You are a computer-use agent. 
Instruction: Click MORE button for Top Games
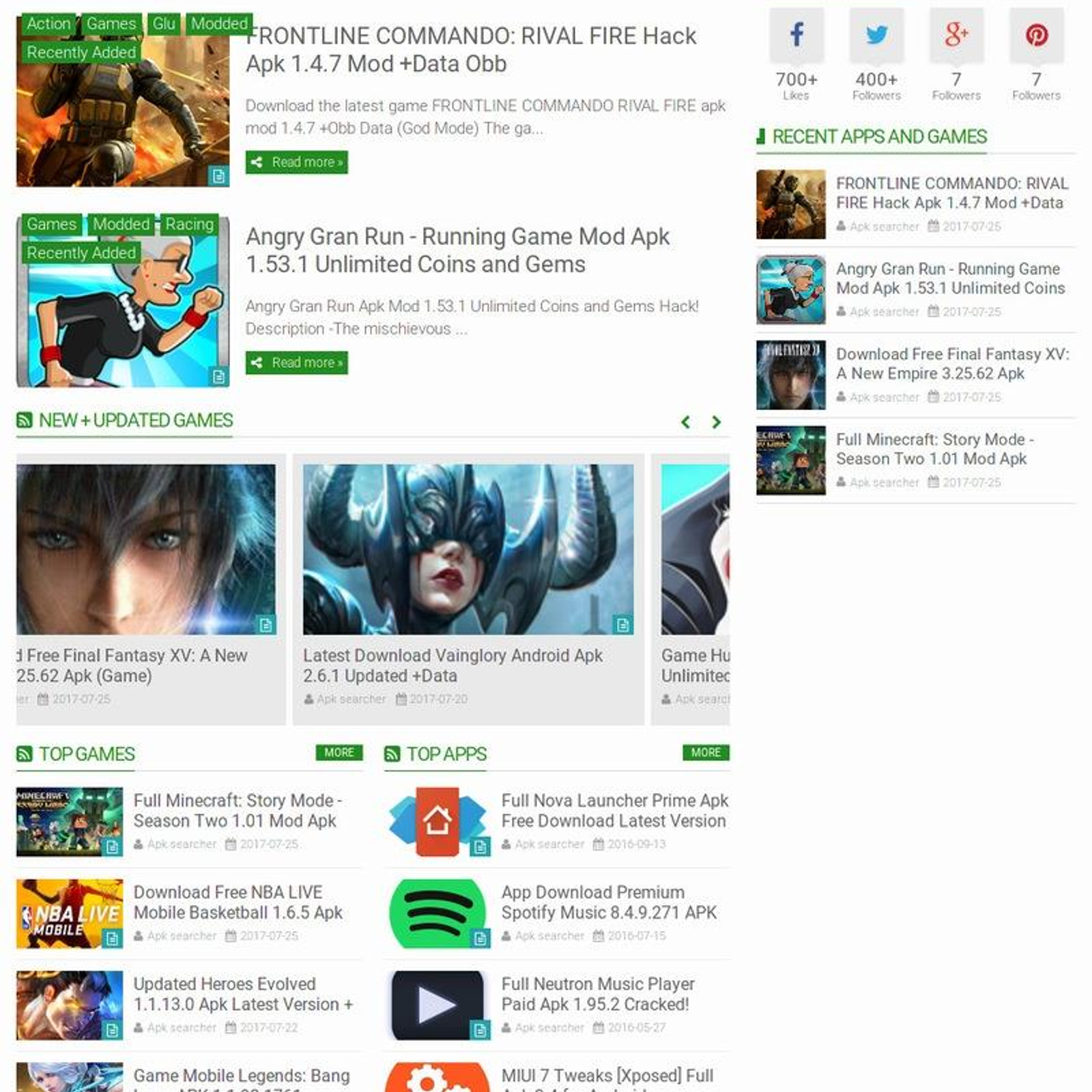tap(339, 752)
